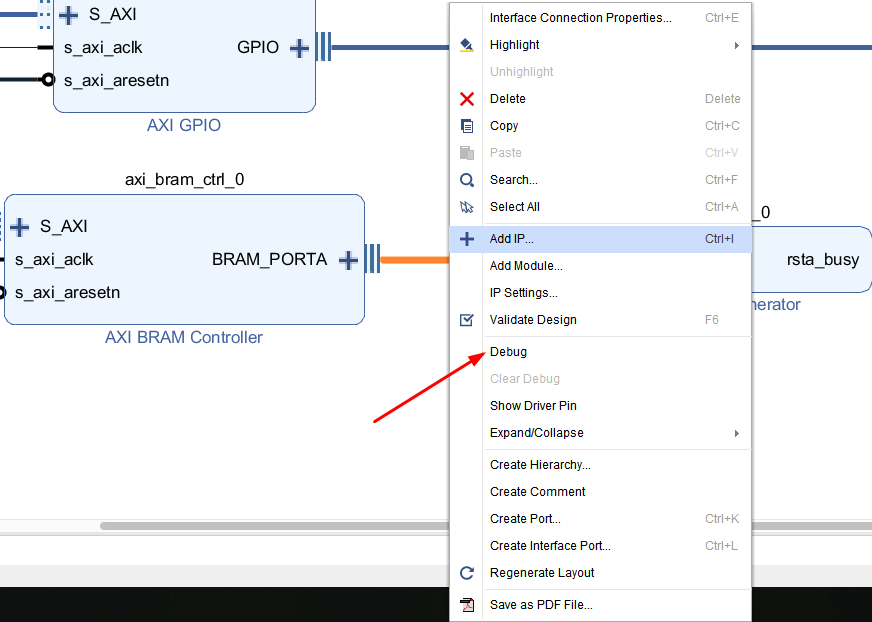This screenshot has width=872, height=622.
Task: Click the Search magnifier icon
Action: 466,179
